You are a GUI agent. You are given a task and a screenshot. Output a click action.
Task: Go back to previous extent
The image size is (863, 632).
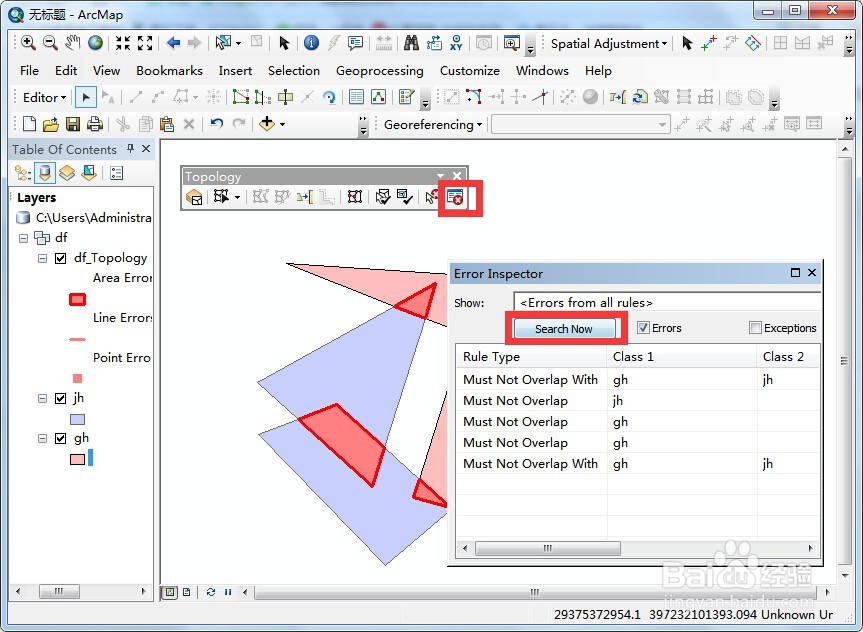tap(173, 43)
